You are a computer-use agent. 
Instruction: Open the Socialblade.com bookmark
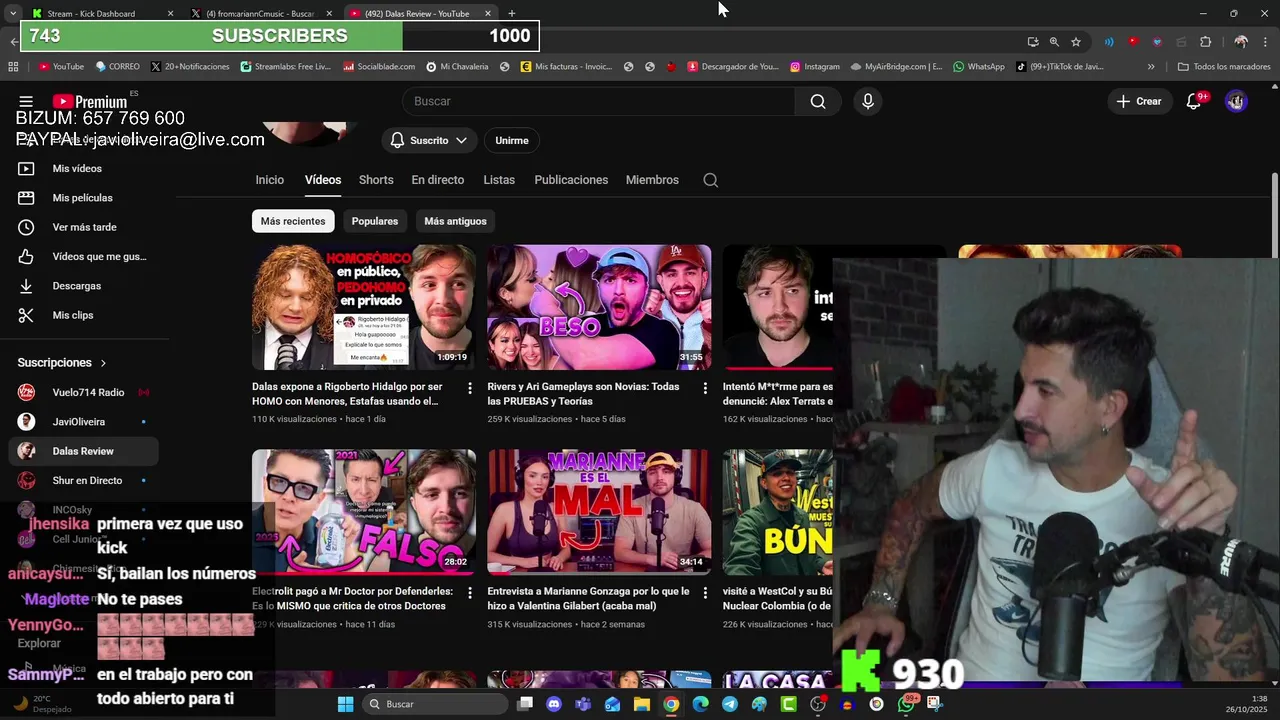click(379, 67)
